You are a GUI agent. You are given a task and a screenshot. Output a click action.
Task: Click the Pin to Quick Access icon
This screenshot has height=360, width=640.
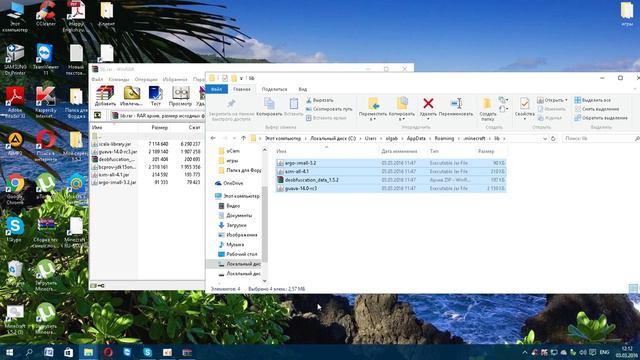coord(231,104)
